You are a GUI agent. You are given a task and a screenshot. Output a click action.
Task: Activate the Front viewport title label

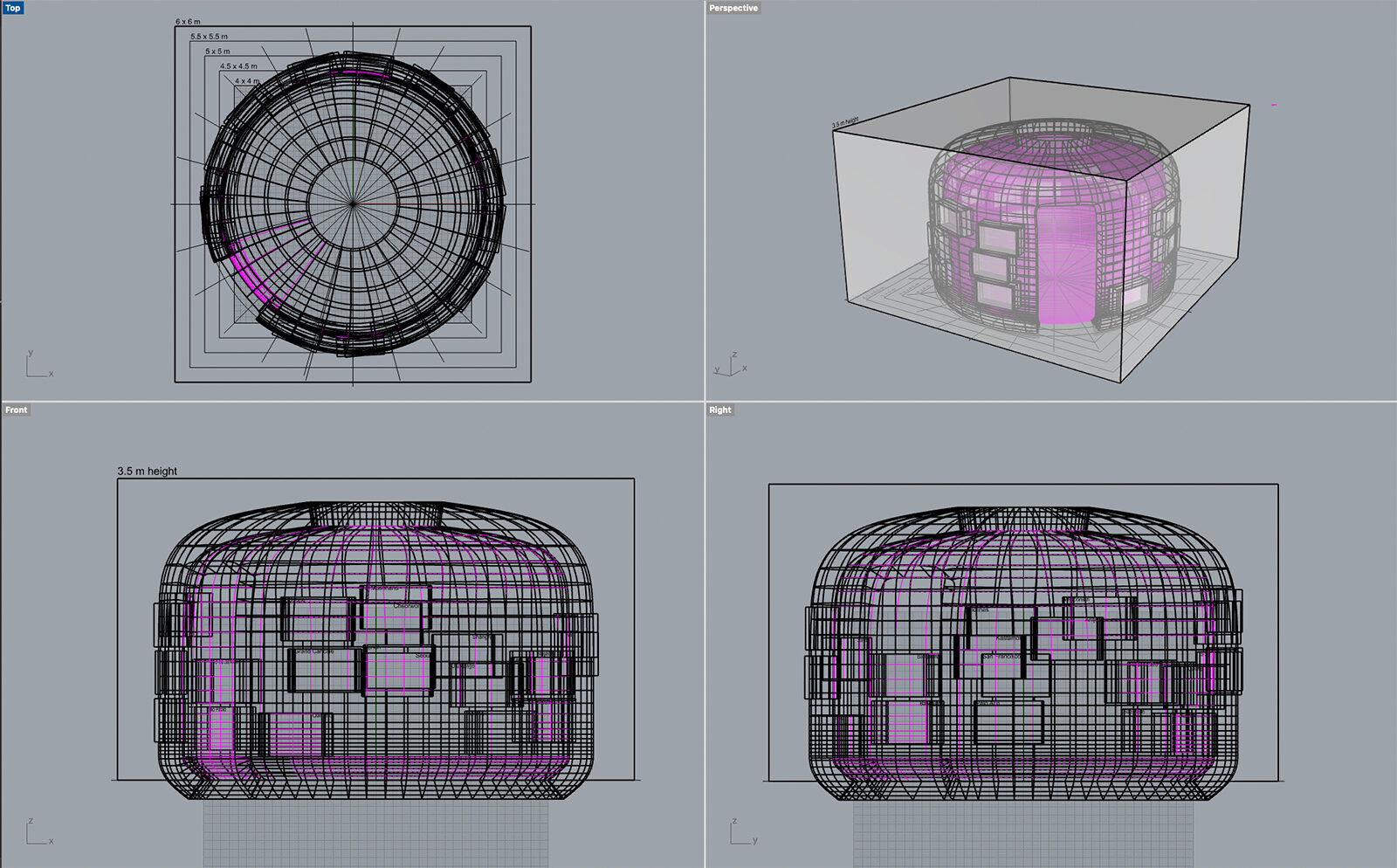tap(17, 410)
